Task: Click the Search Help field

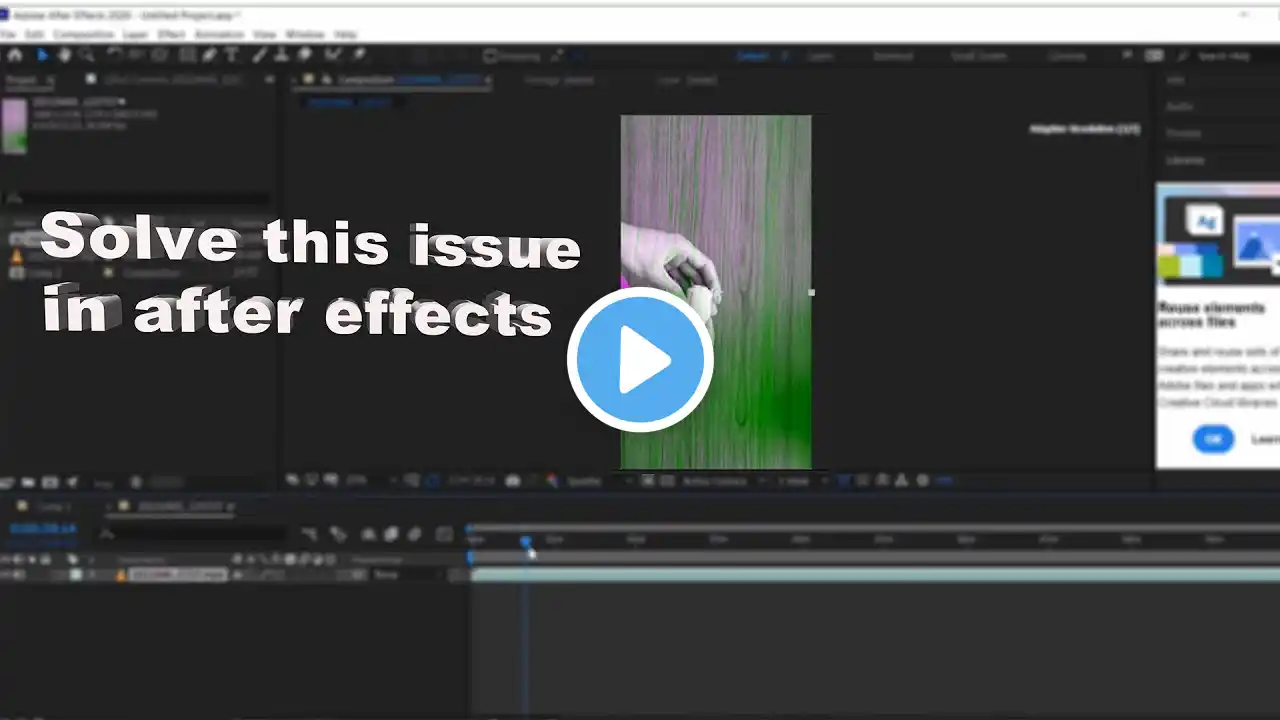Action: click(x=1224, y=57)
